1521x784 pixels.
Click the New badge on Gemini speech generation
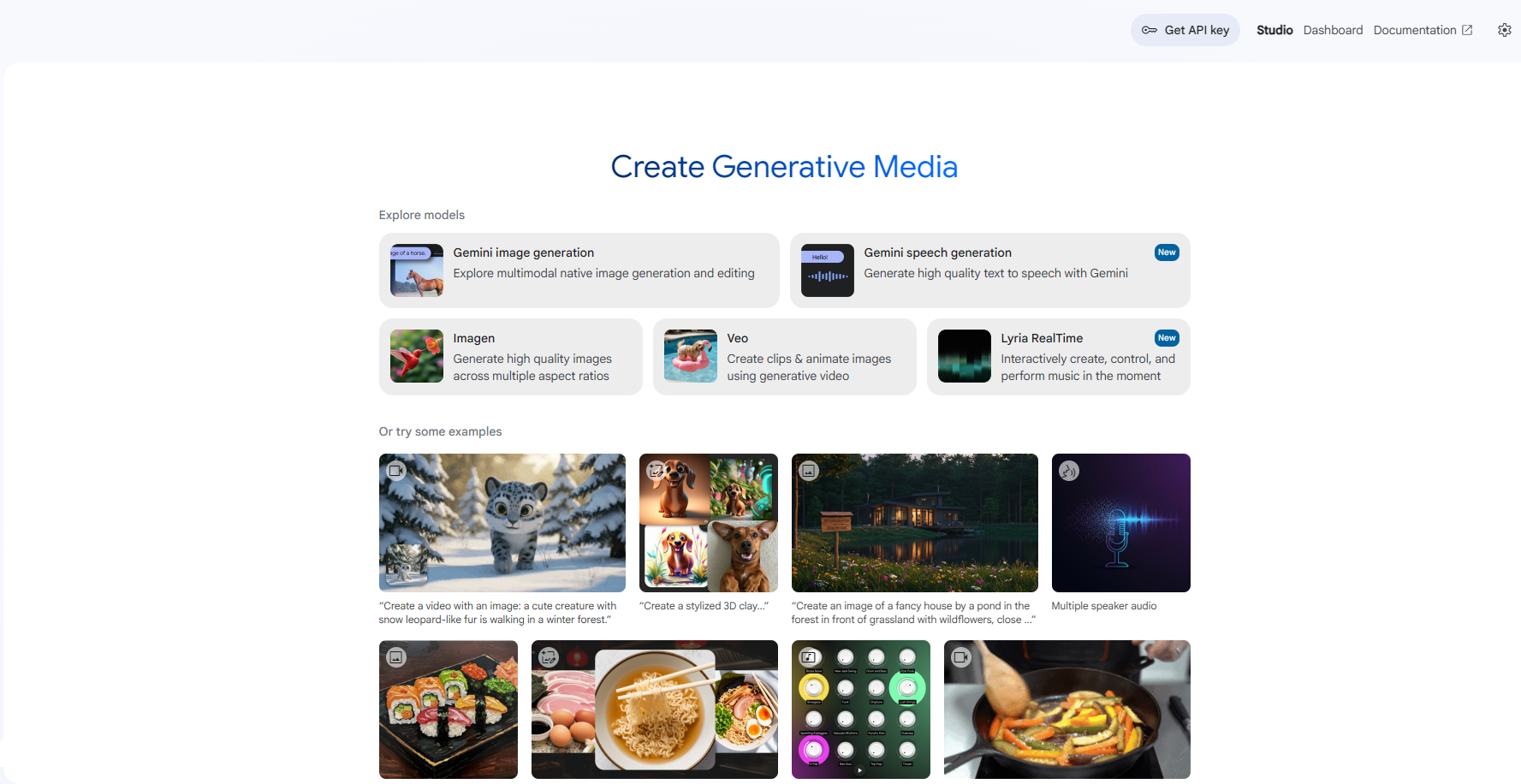pyautogui.click(x=1167, y=252)
